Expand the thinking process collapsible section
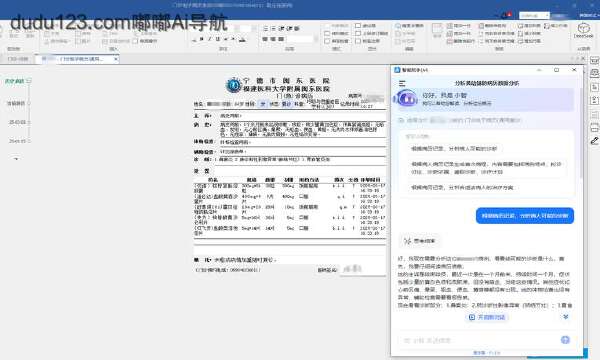 point(420,241)
